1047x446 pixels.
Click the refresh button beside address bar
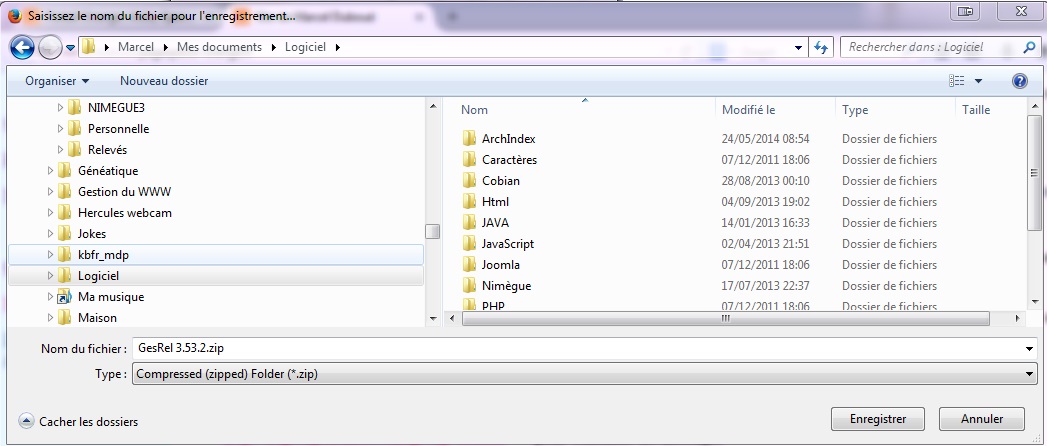click(x=821, y=47)
